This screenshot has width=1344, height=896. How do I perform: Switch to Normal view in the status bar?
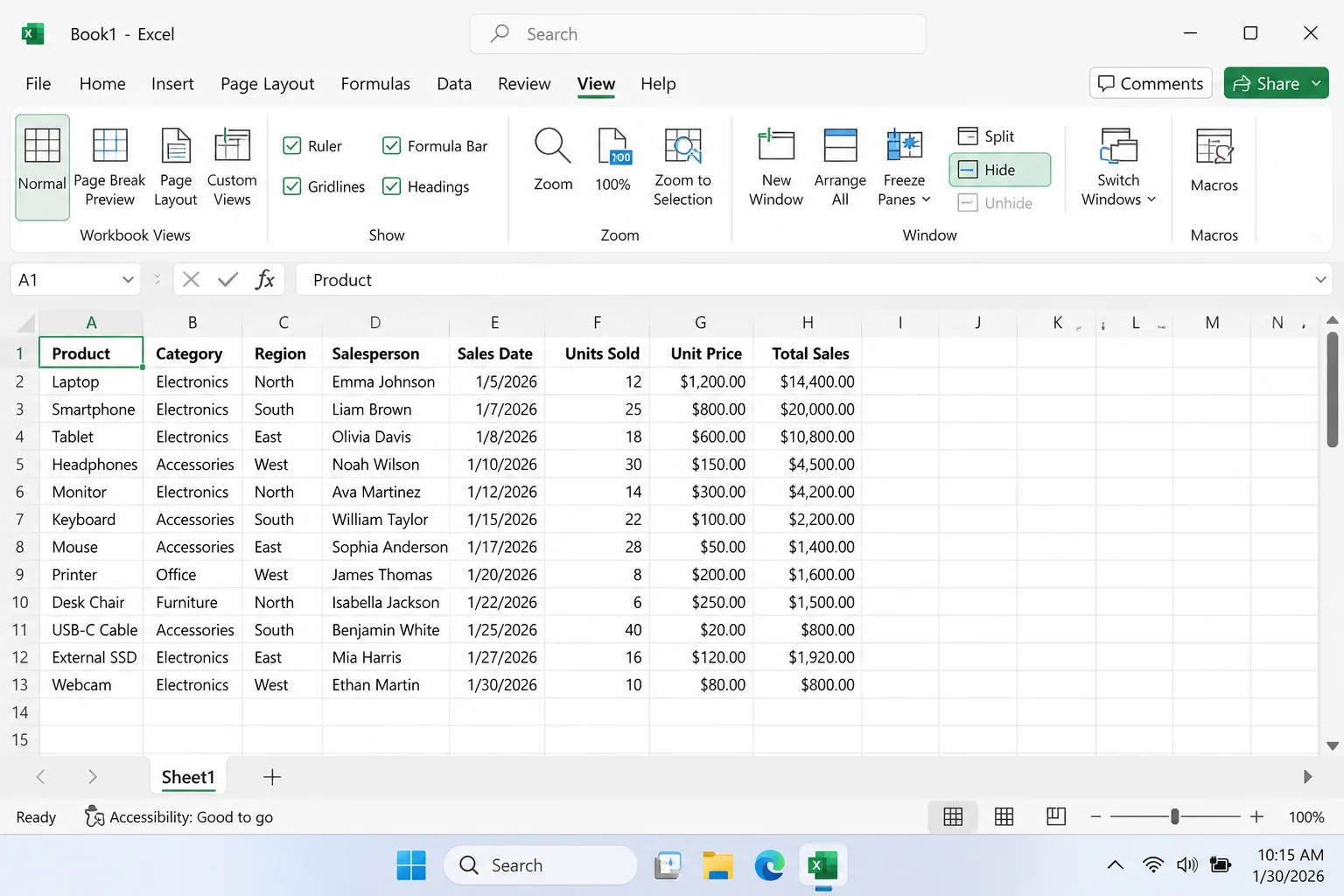953,816
